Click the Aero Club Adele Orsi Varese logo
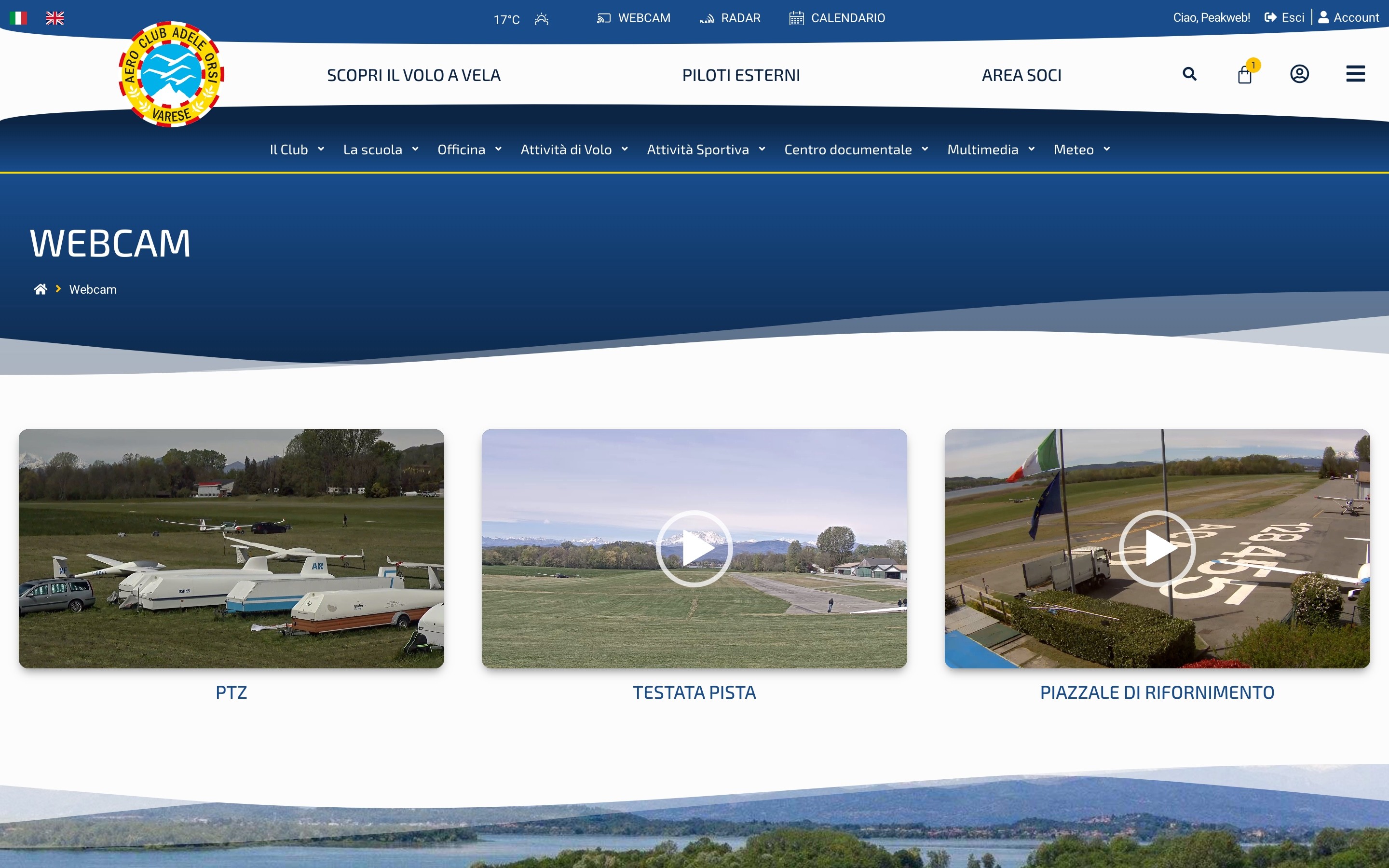Viewport: 1389px width, 868px height. click(x=171, y=75)
